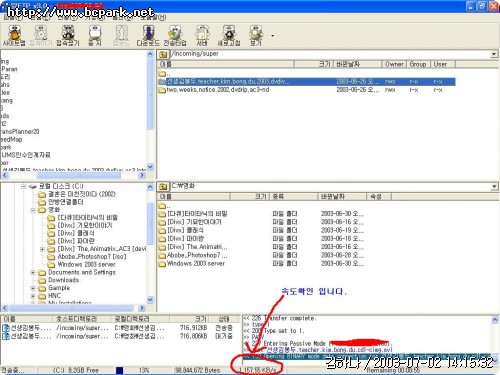Sort local list by 종류 column header
This screenshot has width=500, height=375.
tap(293, 197)
